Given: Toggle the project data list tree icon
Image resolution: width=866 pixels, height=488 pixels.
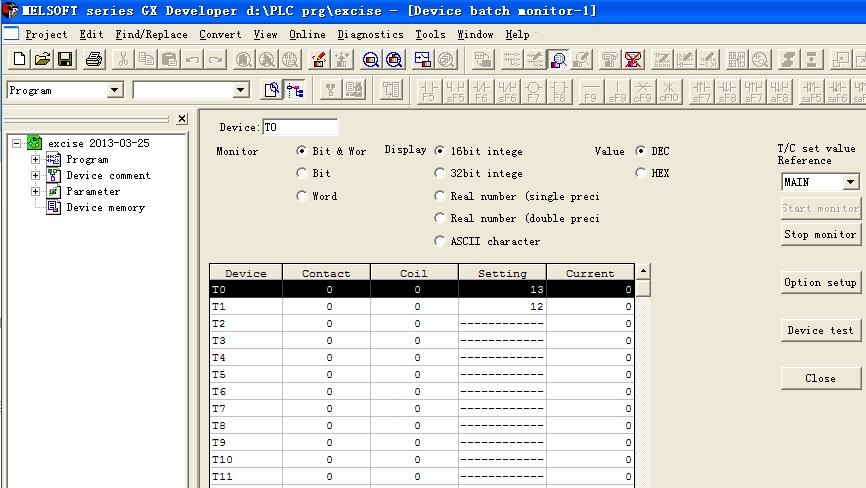Looking at the screenshot, I should (295, 91).
